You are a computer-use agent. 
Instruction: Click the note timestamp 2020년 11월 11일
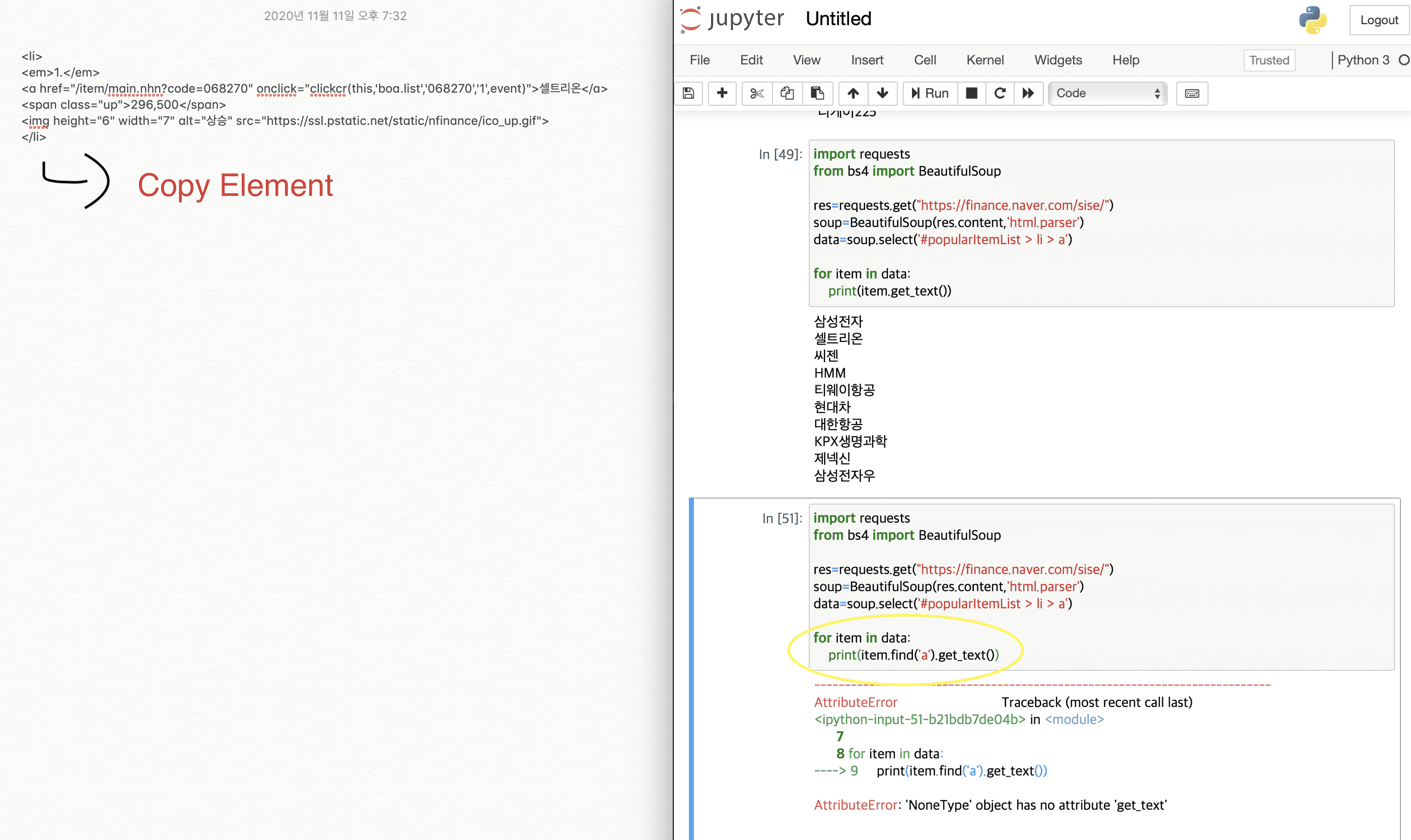click(335, 16)
